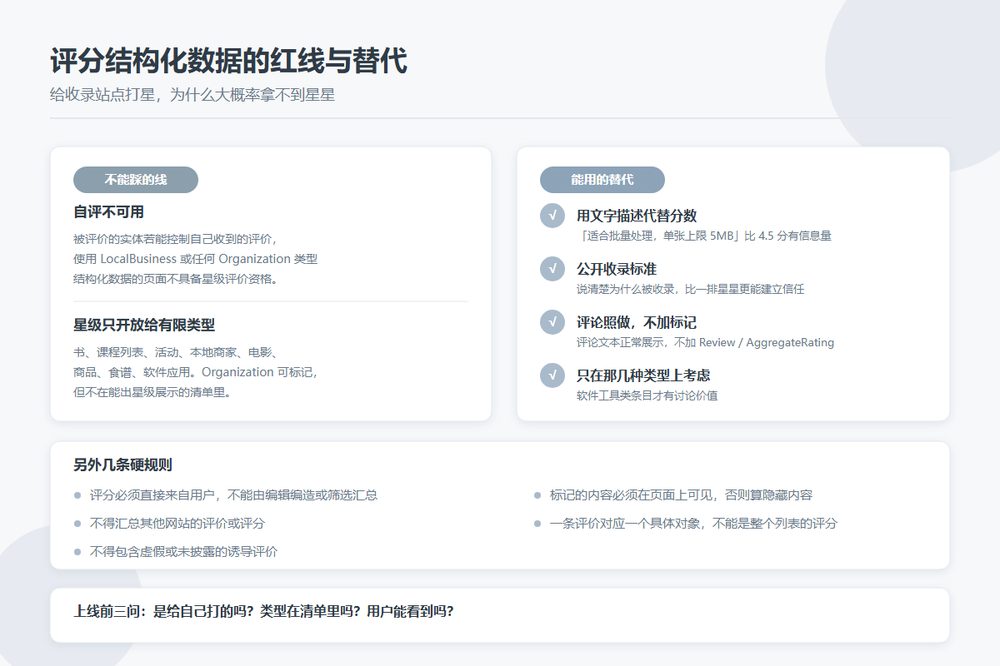This screenshot has width=1000, height=666.
Task: Click the 不能踩的线 pill label
Action: (x=136, y=180)
